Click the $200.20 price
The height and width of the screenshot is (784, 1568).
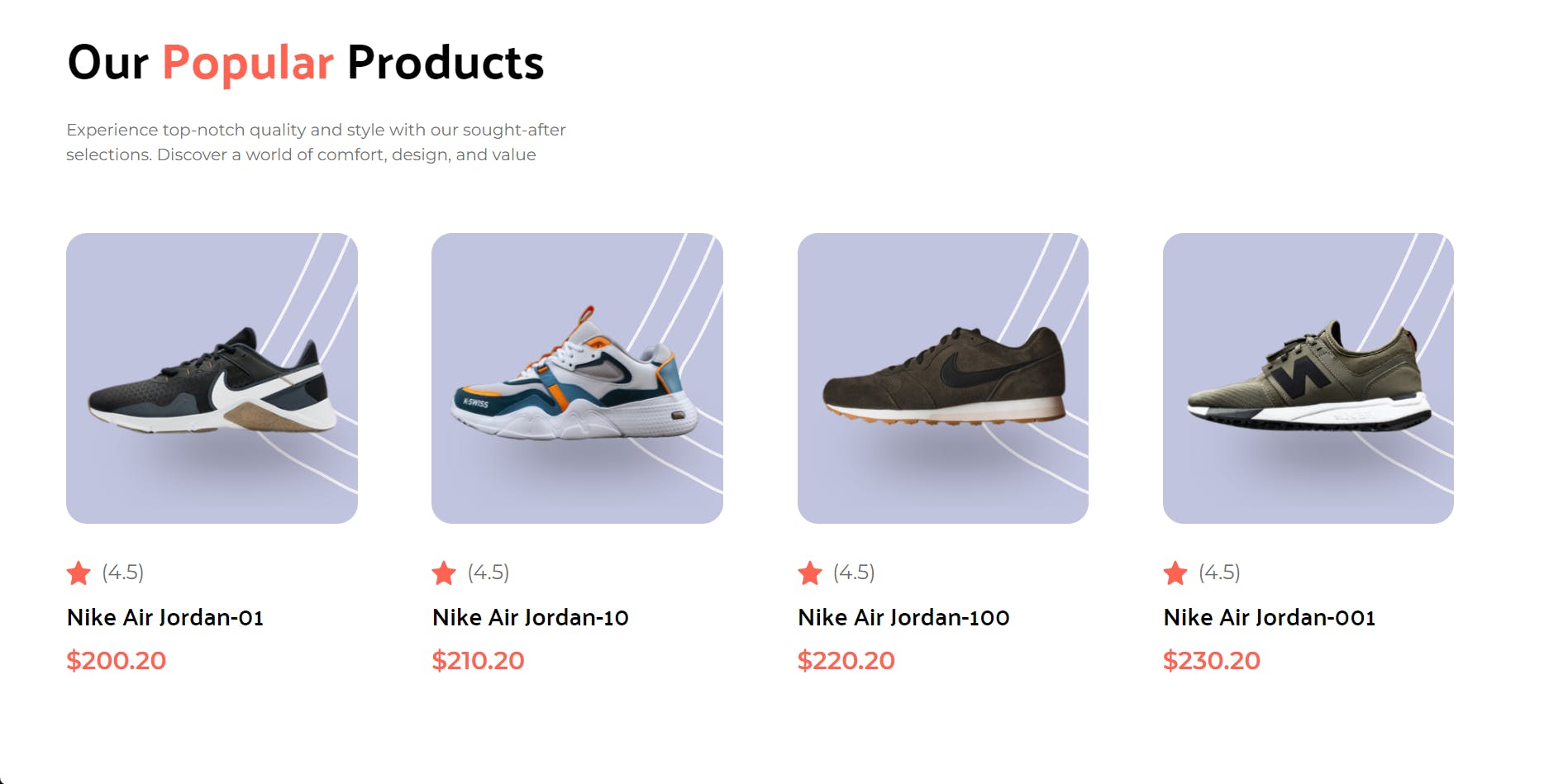[117, 660]
